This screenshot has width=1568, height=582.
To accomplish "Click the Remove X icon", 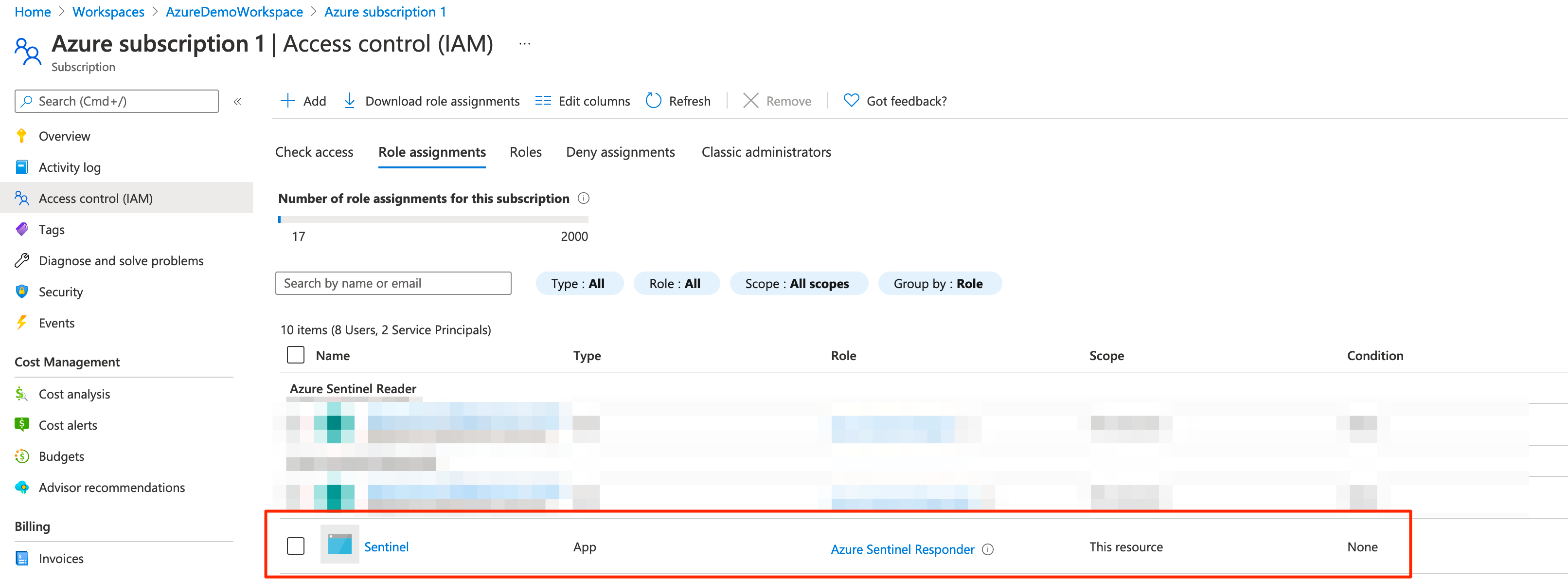I will coord(750,100).
